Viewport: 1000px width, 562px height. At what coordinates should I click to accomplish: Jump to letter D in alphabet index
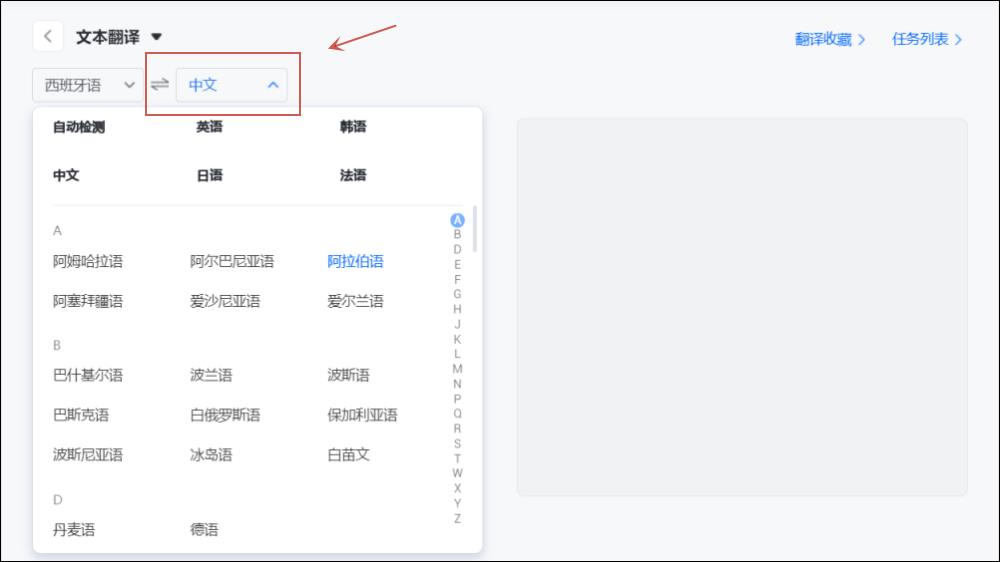(x=457, y=249)
